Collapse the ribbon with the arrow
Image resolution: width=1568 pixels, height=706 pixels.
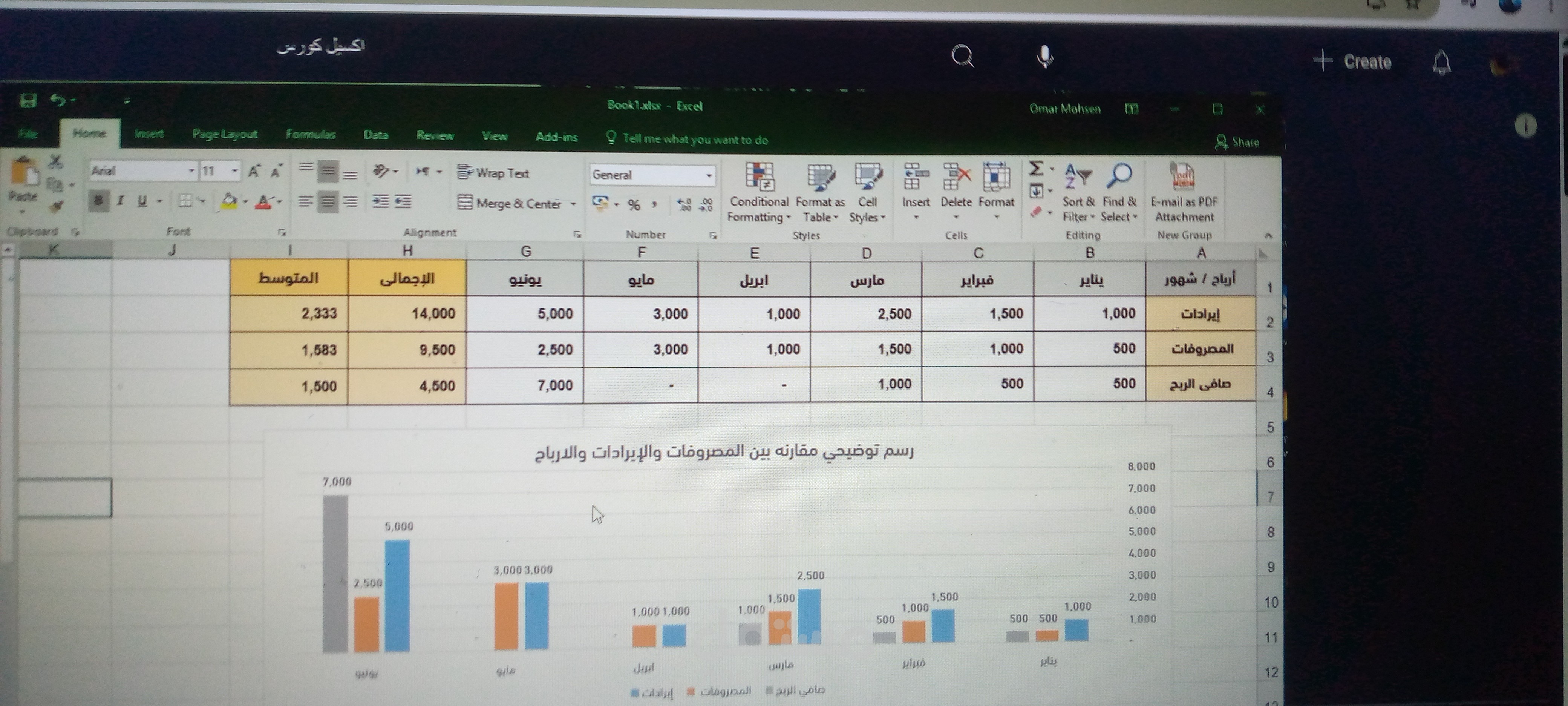click(1268, 235)
